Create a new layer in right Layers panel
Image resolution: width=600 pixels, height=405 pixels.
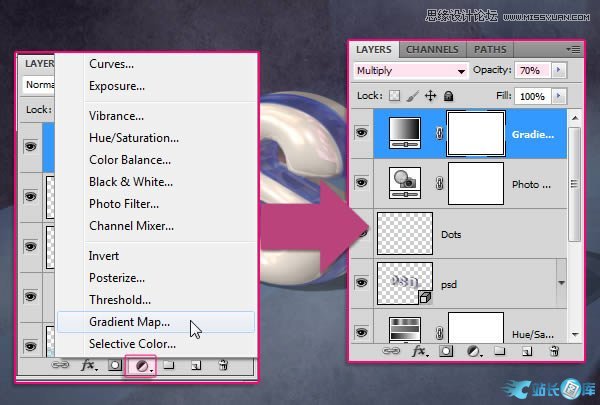tap(523, 352)
